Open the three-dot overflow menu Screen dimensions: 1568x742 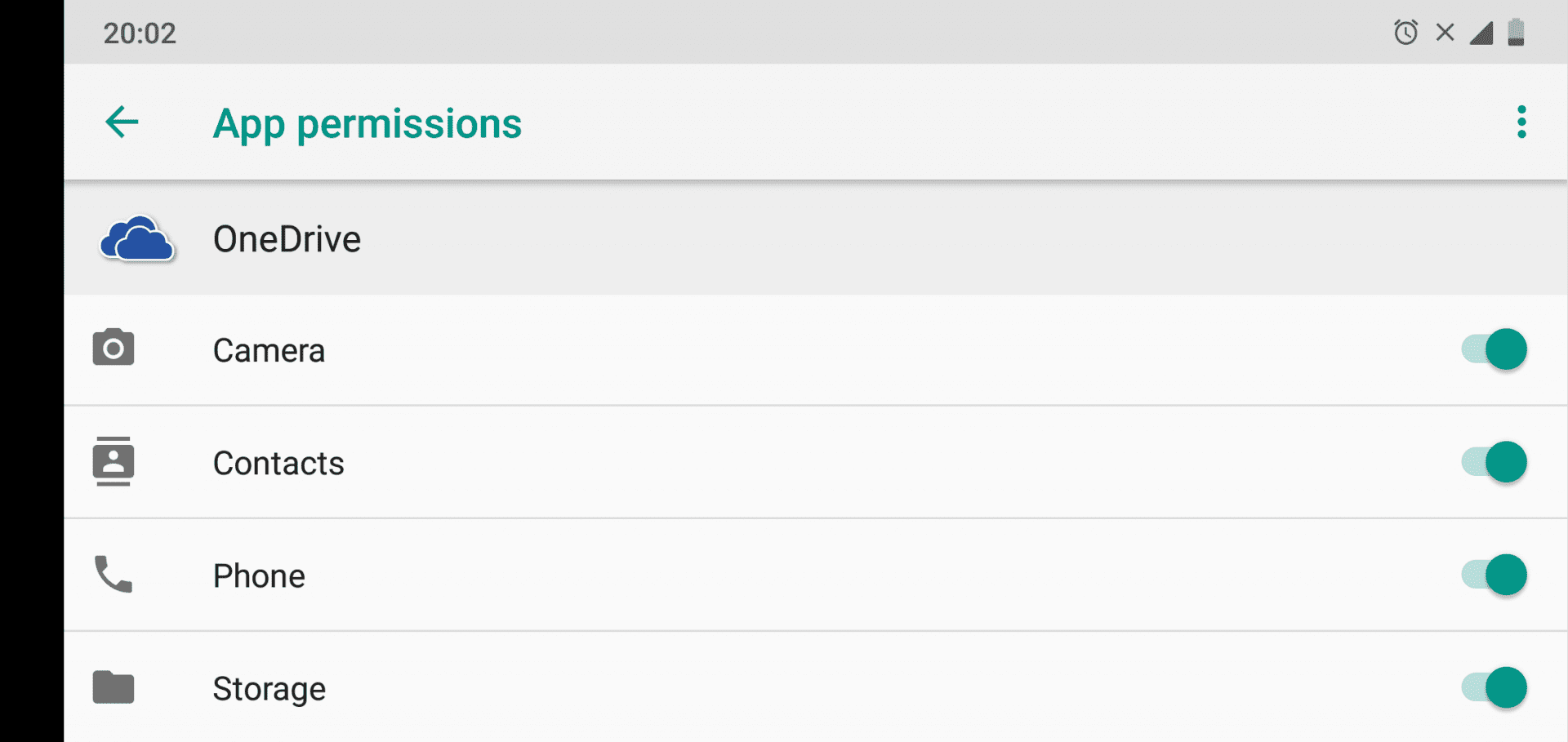[1521, 122]
